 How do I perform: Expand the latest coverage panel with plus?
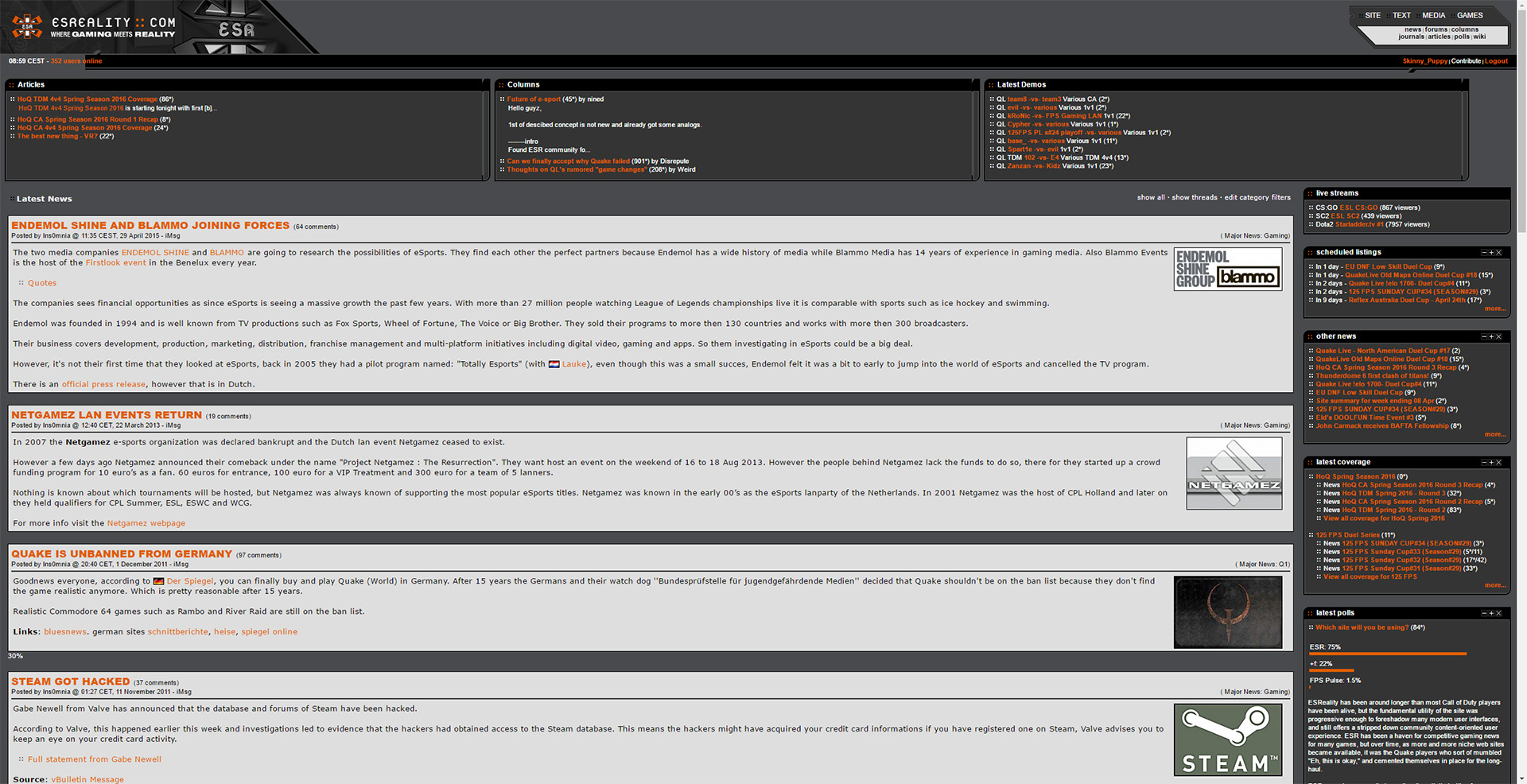click(1491, 463)
